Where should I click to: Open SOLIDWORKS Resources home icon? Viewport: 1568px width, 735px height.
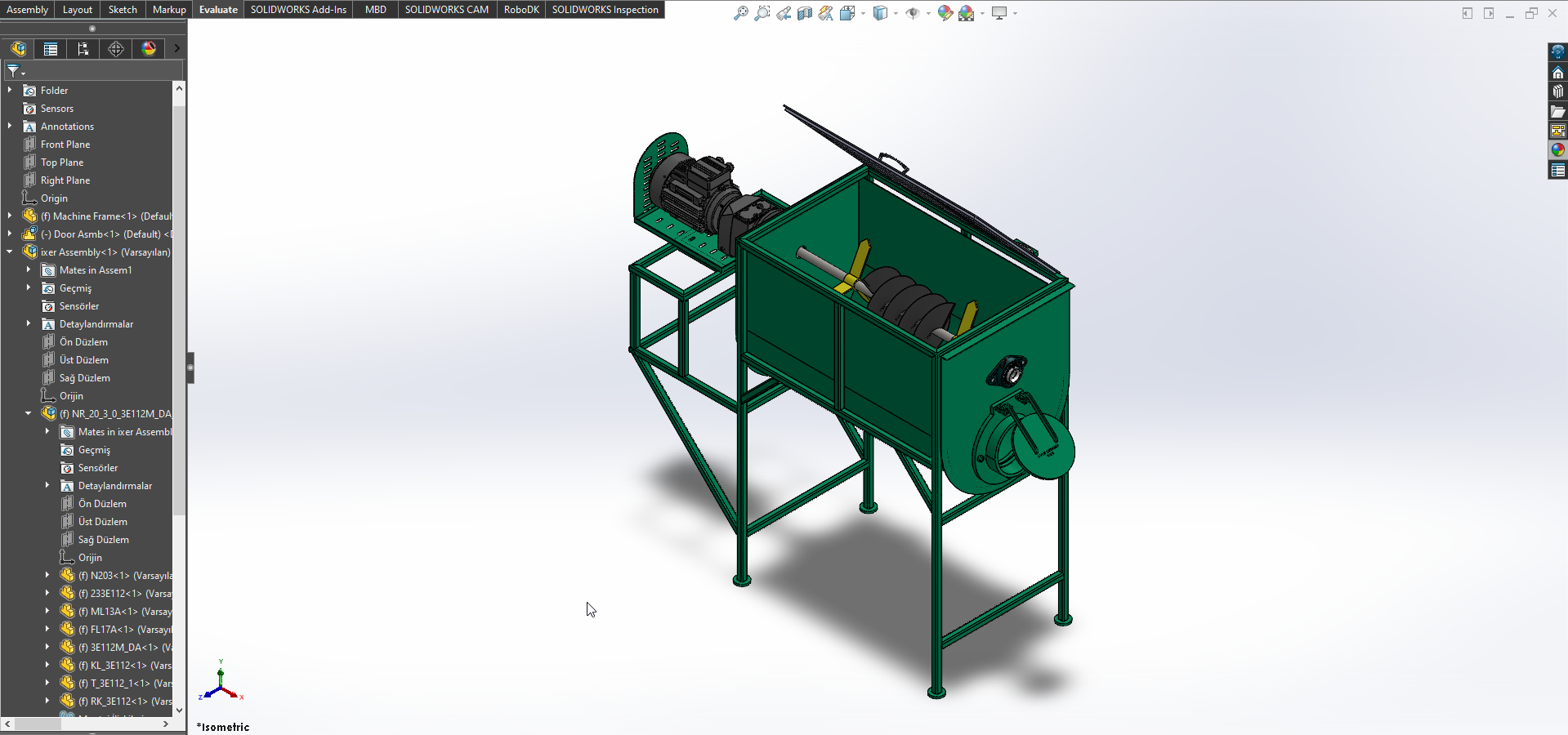click(1557, 72)
